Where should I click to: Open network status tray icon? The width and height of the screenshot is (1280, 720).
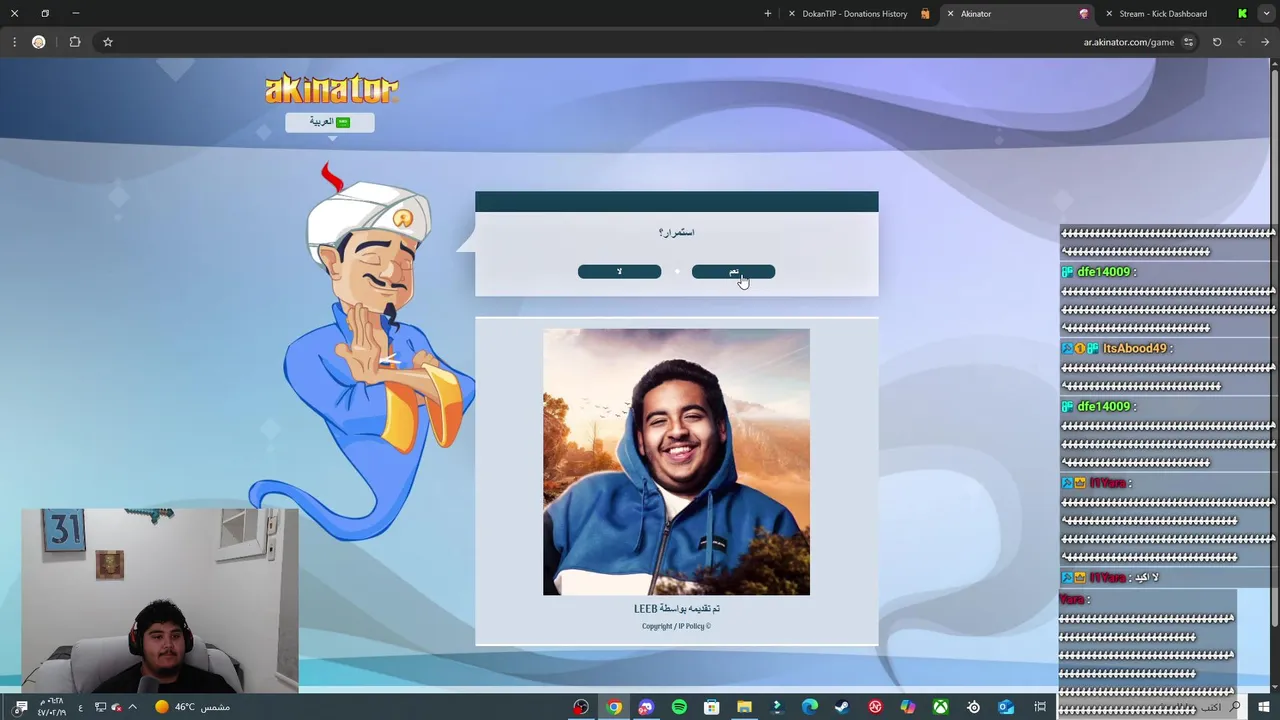point(100,707)
